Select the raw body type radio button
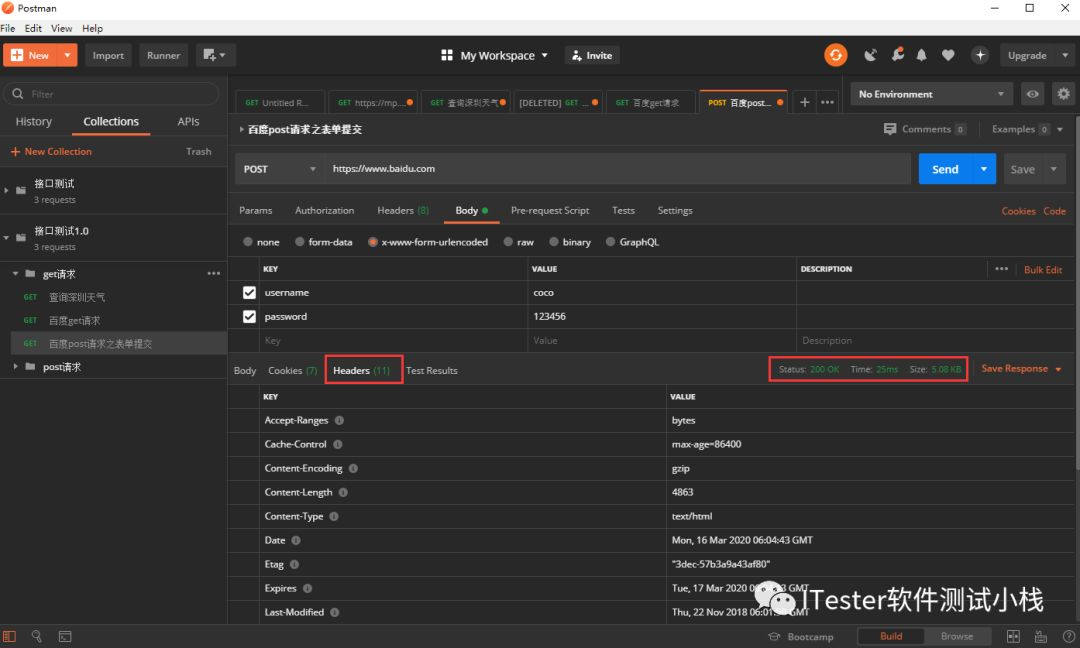This screenshot has height=648, width=1080. coord(508,242)
